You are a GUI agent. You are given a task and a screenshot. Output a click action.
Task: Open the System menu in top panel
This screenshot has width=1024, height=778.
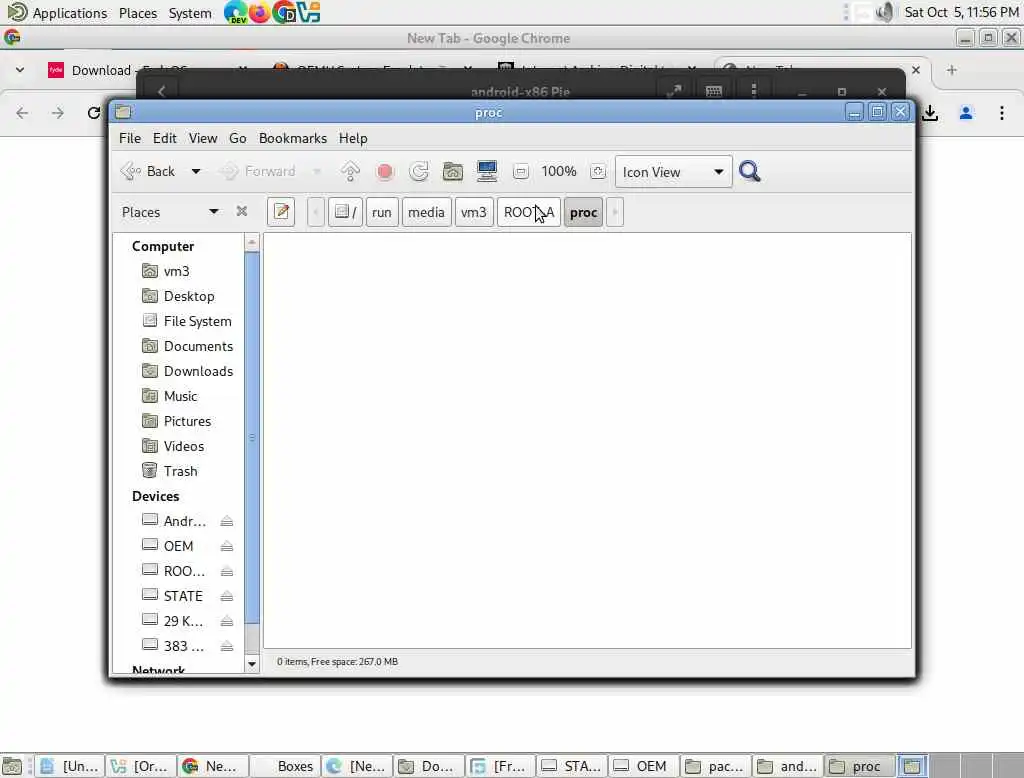click(x=190, y=12)
